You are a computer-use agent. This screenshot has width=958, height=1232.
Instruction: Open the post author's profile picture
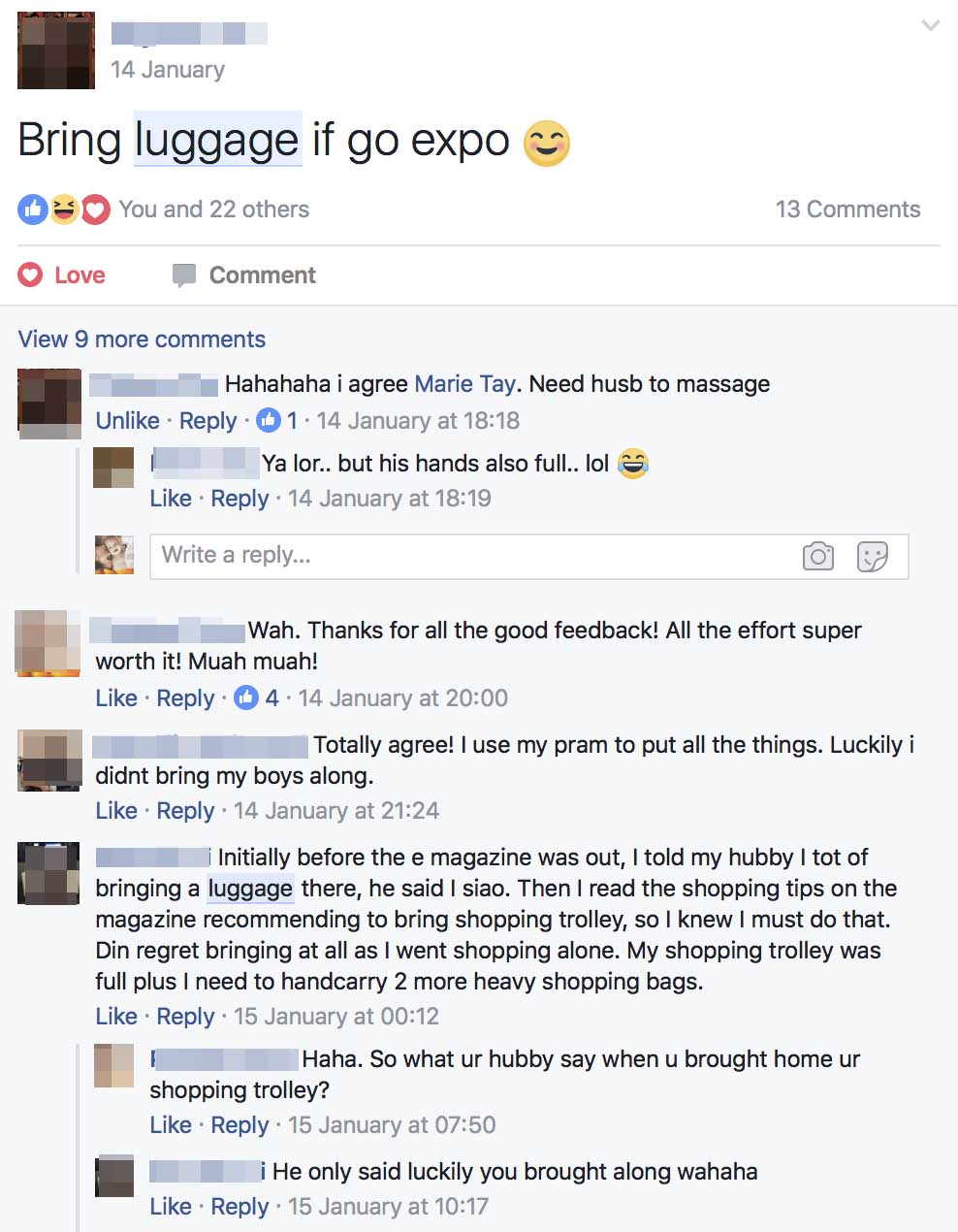56,50
